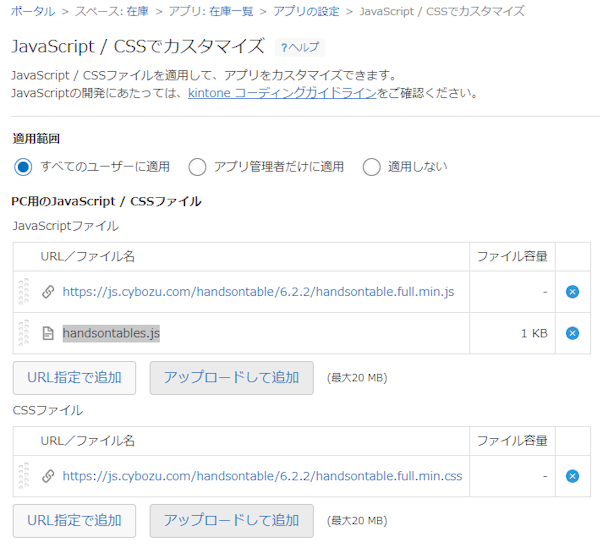Click the handsontables.js file name
Screen dimensions: 600x548
[111, 333]
